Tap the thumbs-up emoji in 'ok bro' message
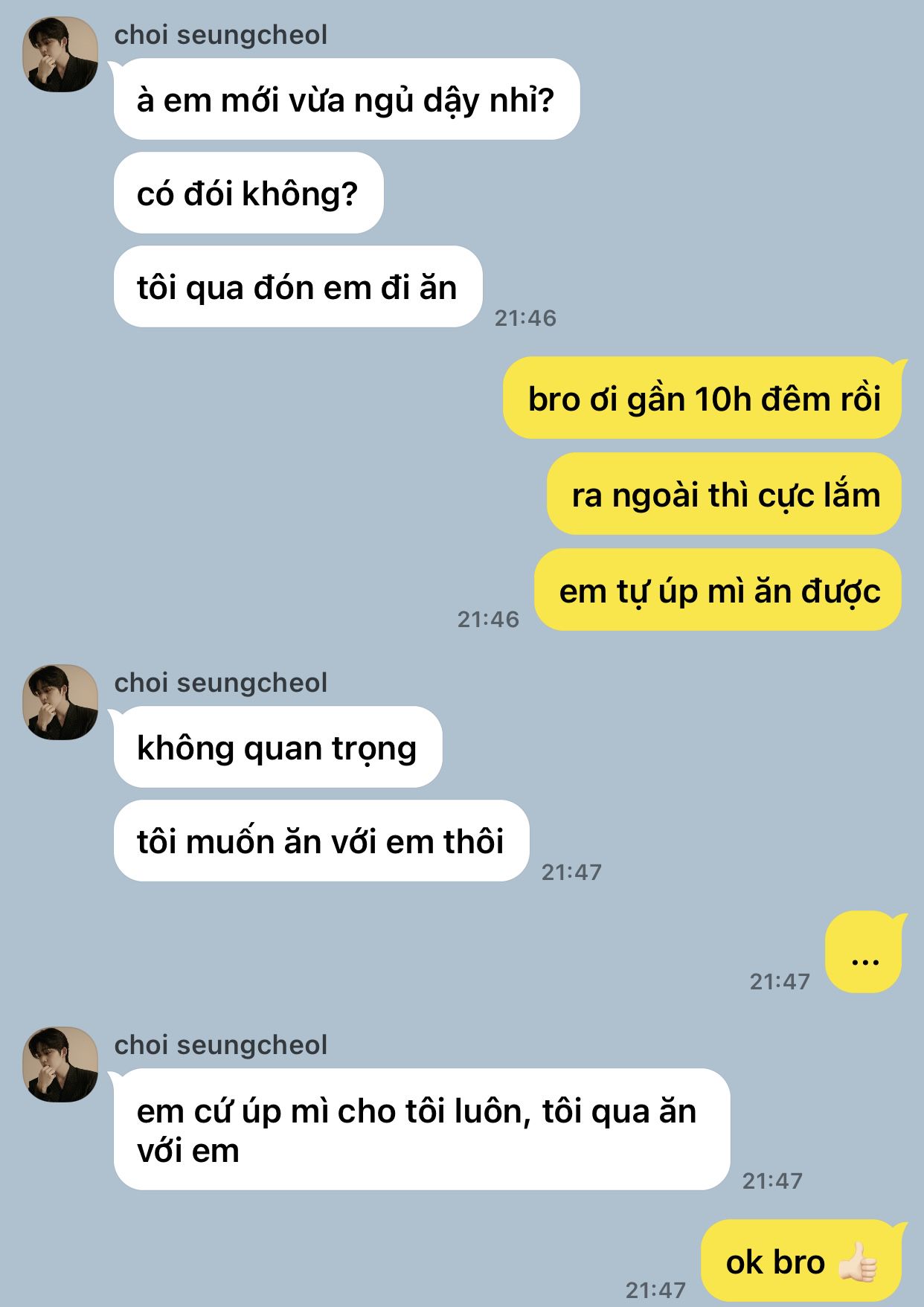Viewport: 924px width, 1307px height. pyautogui.click(x=858, y=1262)
